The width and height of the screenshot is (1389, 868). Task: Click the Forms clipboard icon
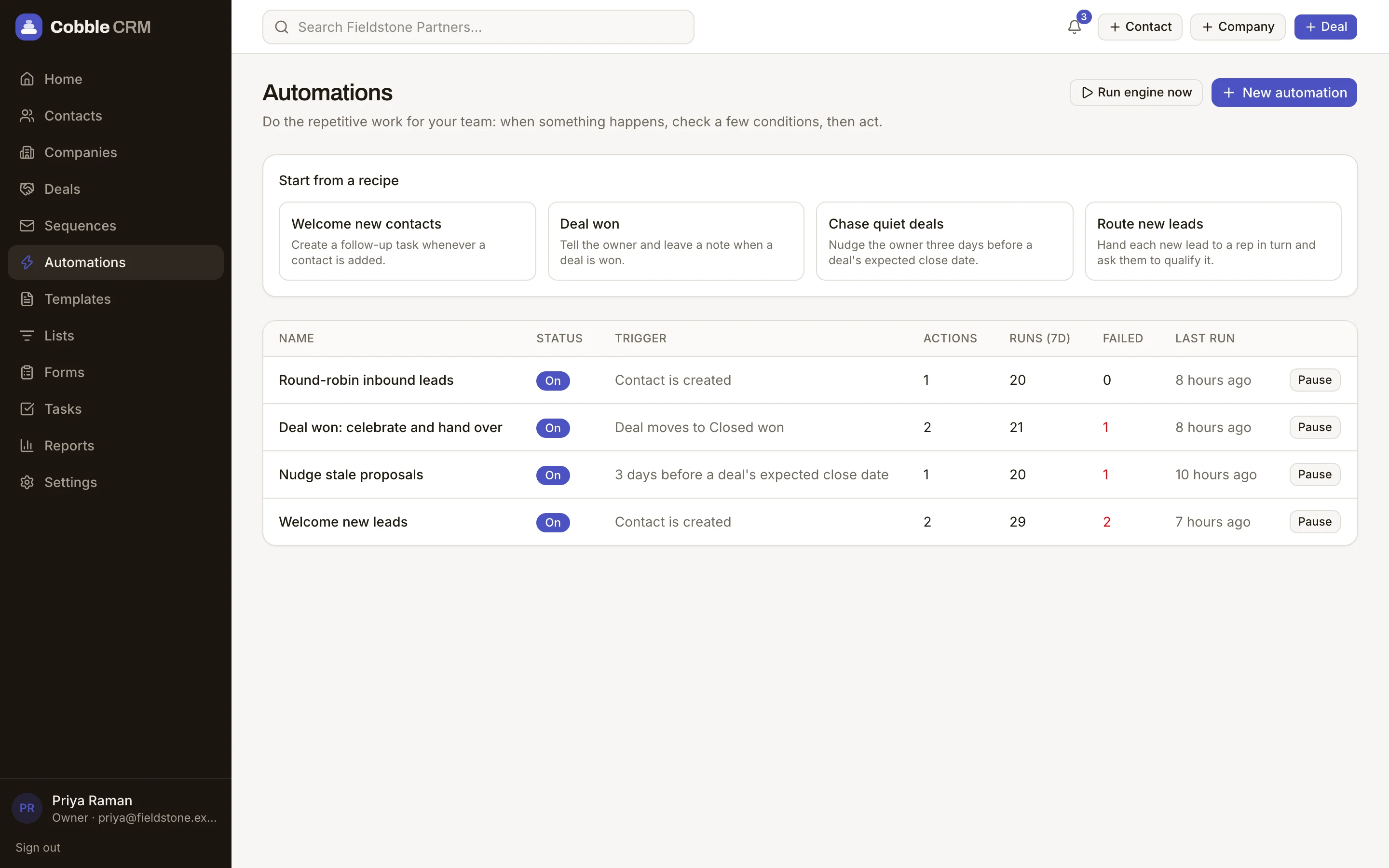(27, 373)
